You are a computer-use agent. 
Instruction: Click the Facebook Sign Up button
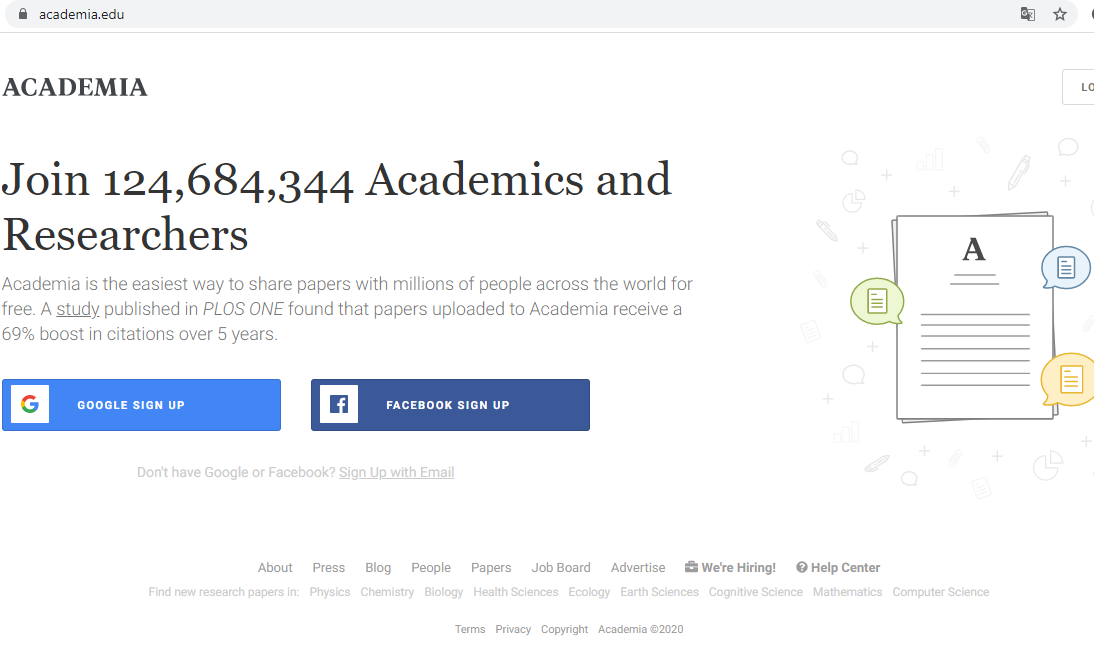pyautogui.click(x=450, y=405)
